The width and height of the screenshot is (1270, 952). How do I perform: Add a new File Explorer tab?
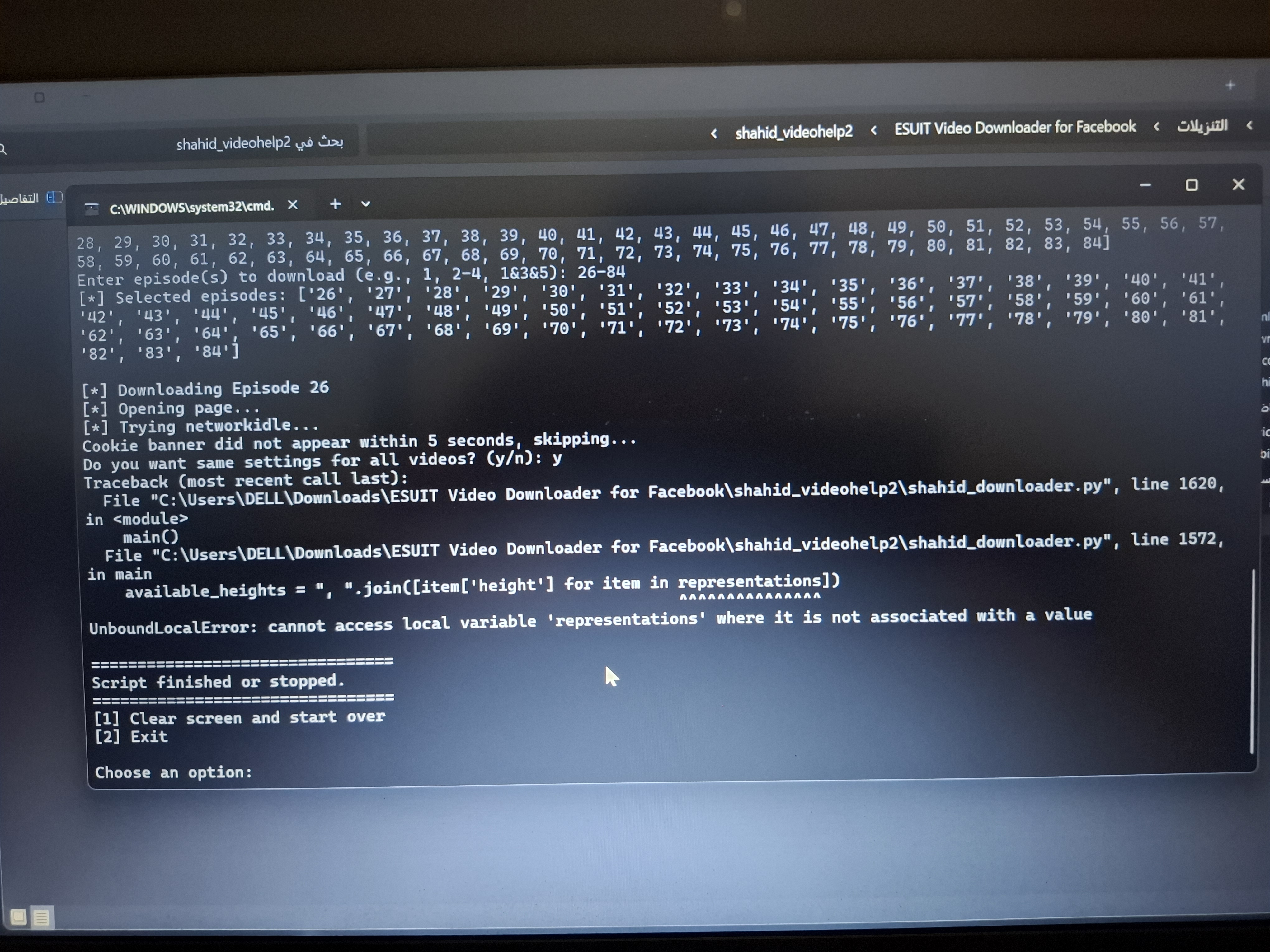tap(1230, 86)
